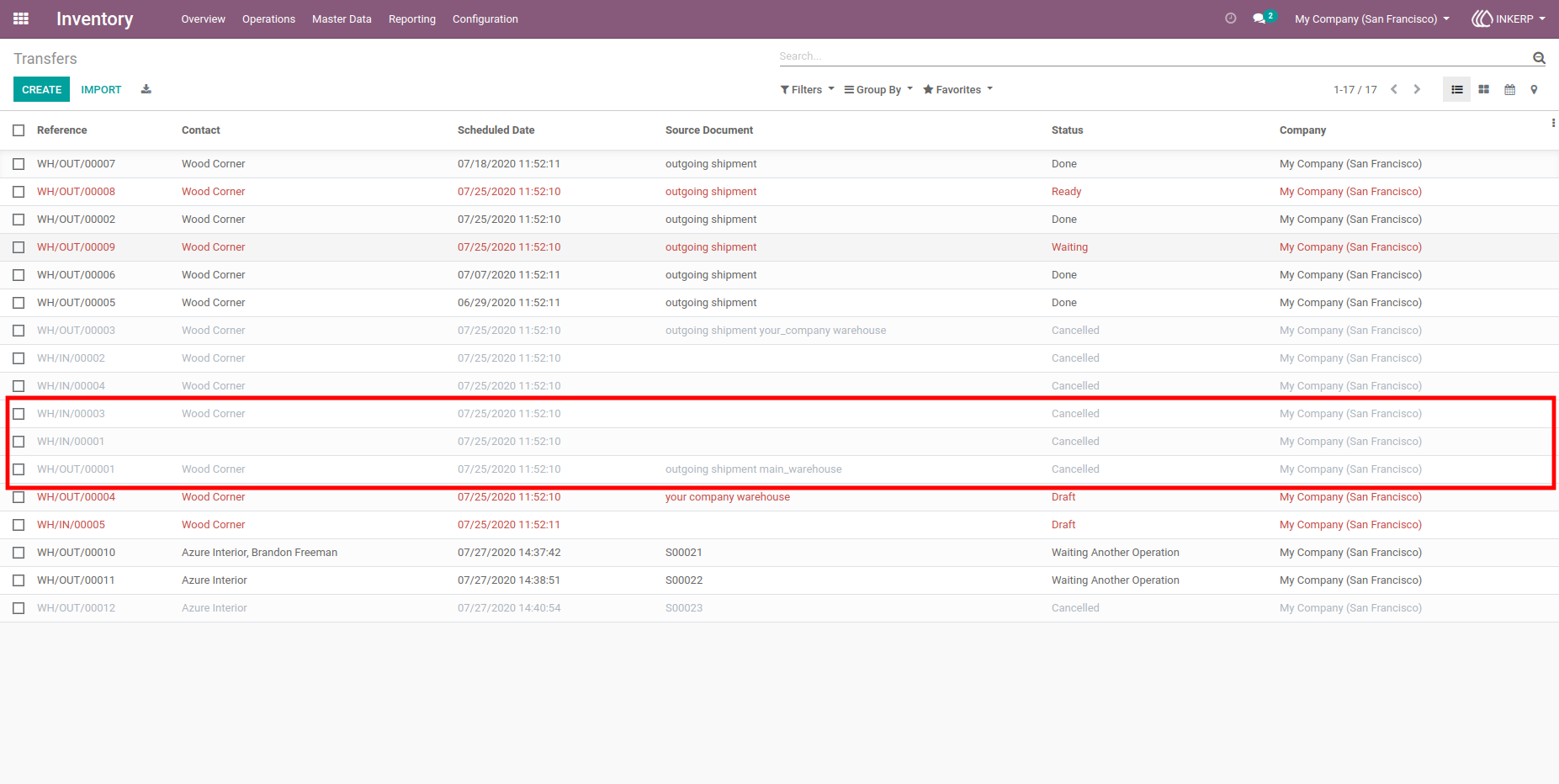Open the Azure Interior, Brandon Freeman contact row
Screen dimensions: 1559x784
[259, 553]
